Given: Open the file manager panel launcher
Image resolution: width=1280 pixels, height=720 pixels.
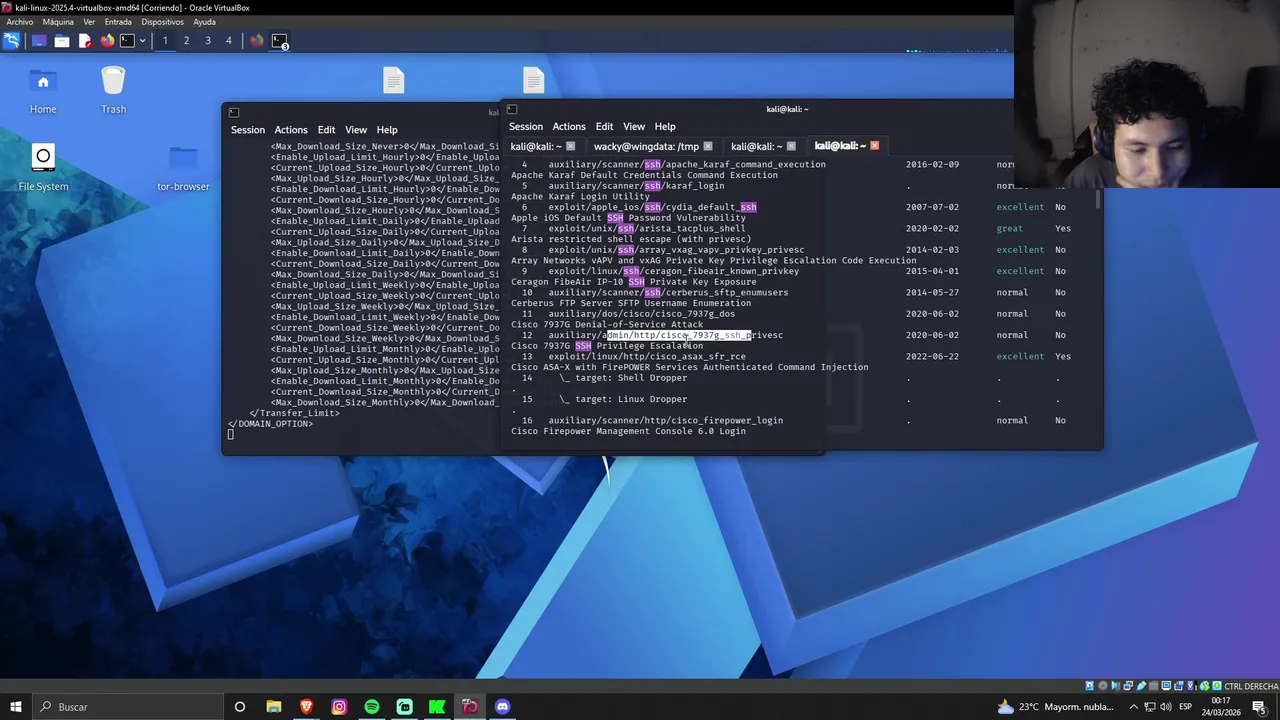Looking at the screenshot, I should [x=62, y=41].
